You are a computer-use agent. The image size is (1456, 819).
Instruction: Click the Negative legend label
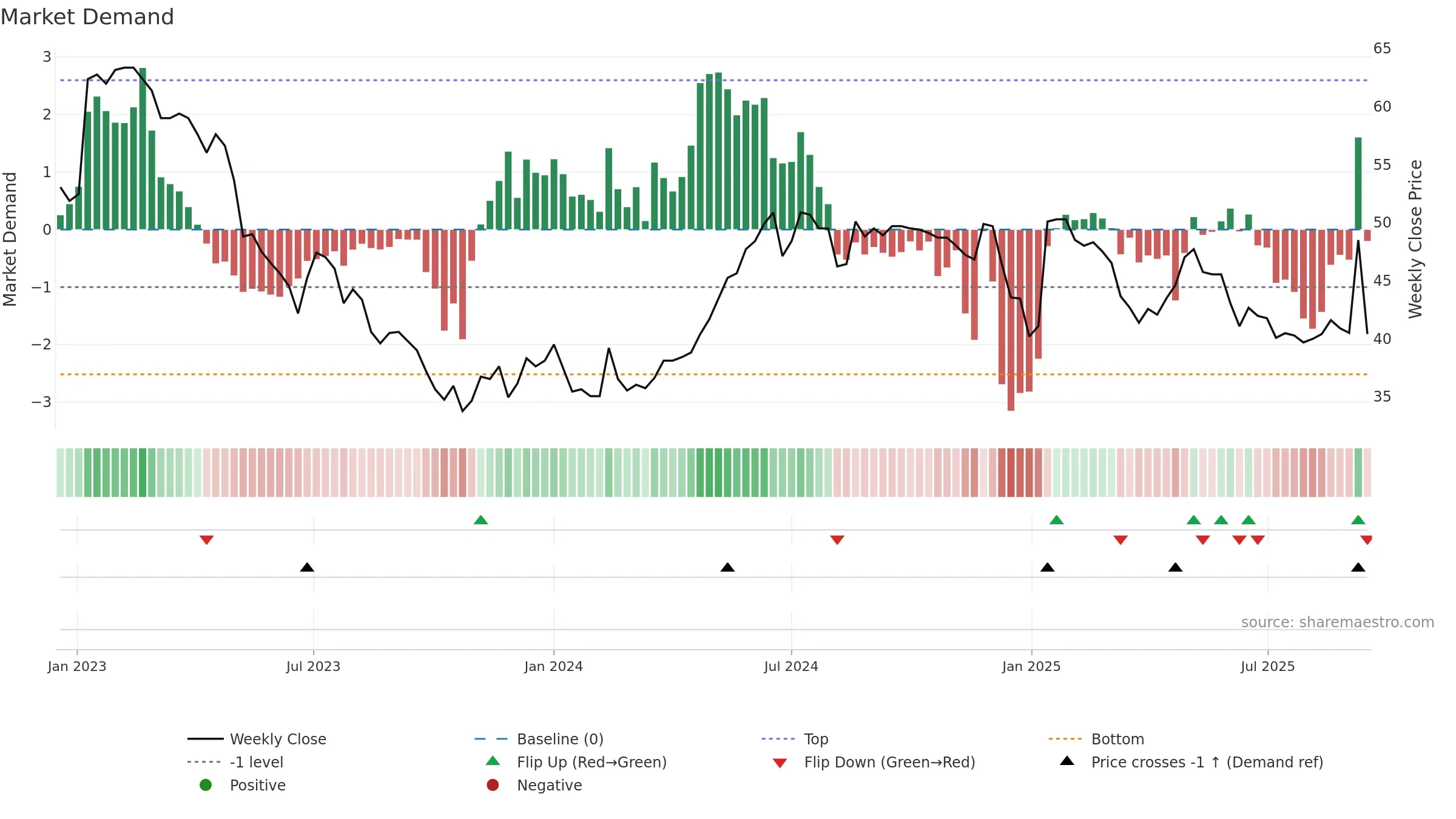pyautogui.click(x=549, y=785)
